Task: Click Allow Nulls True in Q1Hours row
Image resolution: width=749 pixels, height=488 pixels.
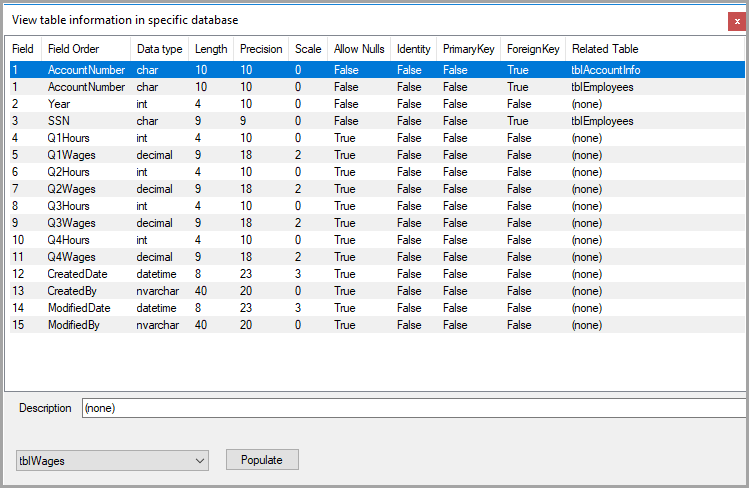Action: tap(345, 138)
